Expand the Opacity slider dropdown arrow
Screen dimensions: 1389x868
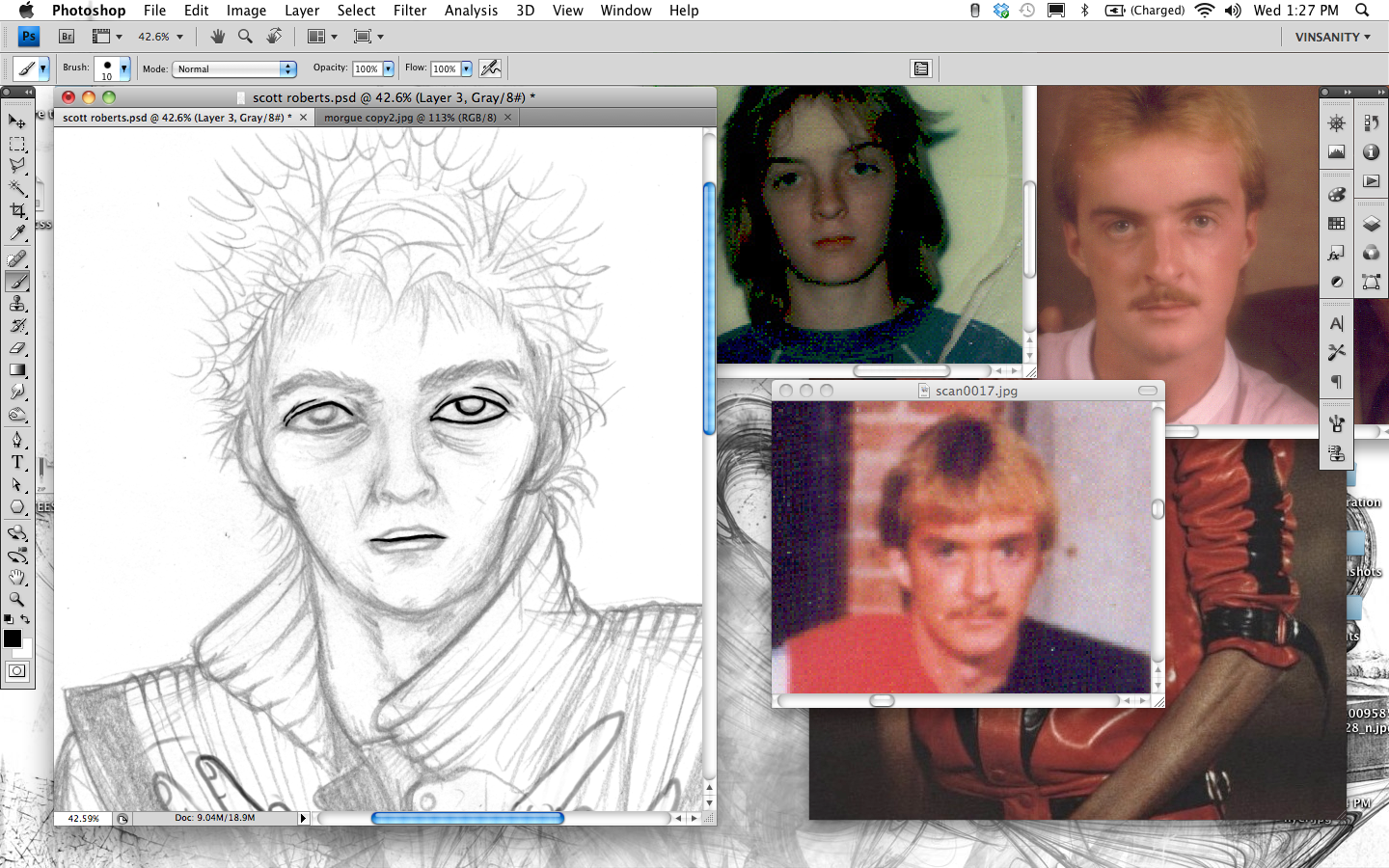tap(388, 69)
